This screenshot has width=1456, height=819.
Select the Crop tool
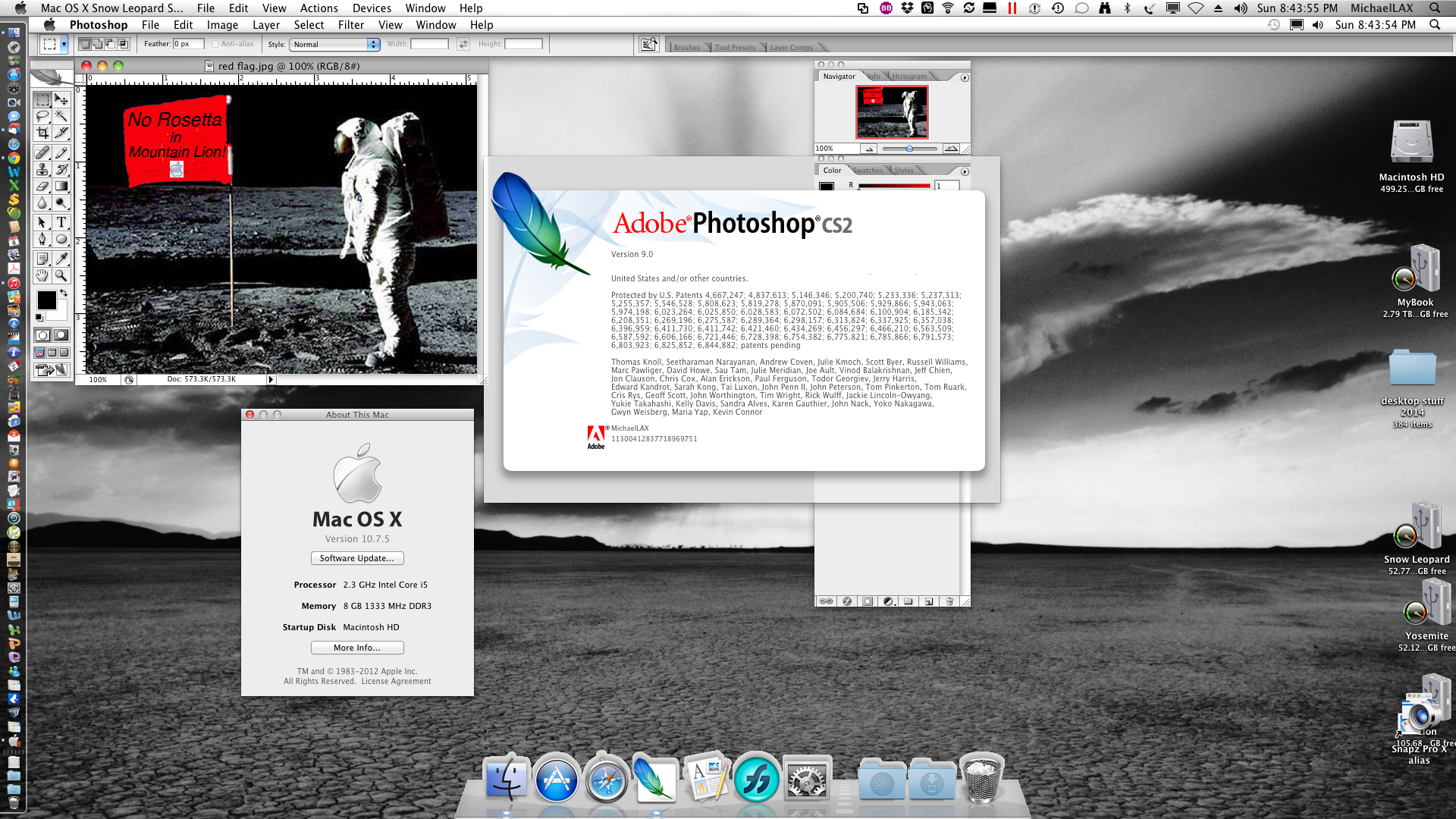point(42,133)
